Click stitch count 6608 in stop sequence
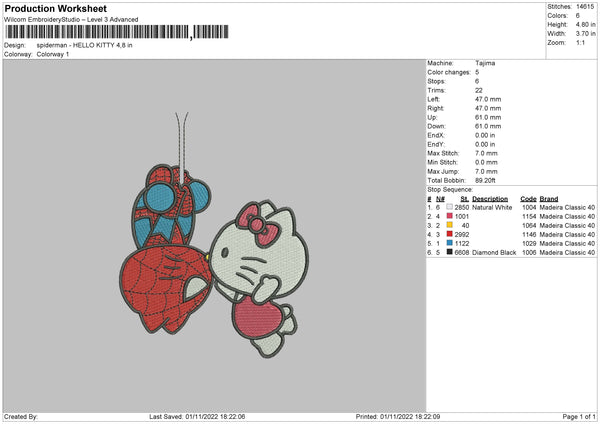 pos(461,253)
